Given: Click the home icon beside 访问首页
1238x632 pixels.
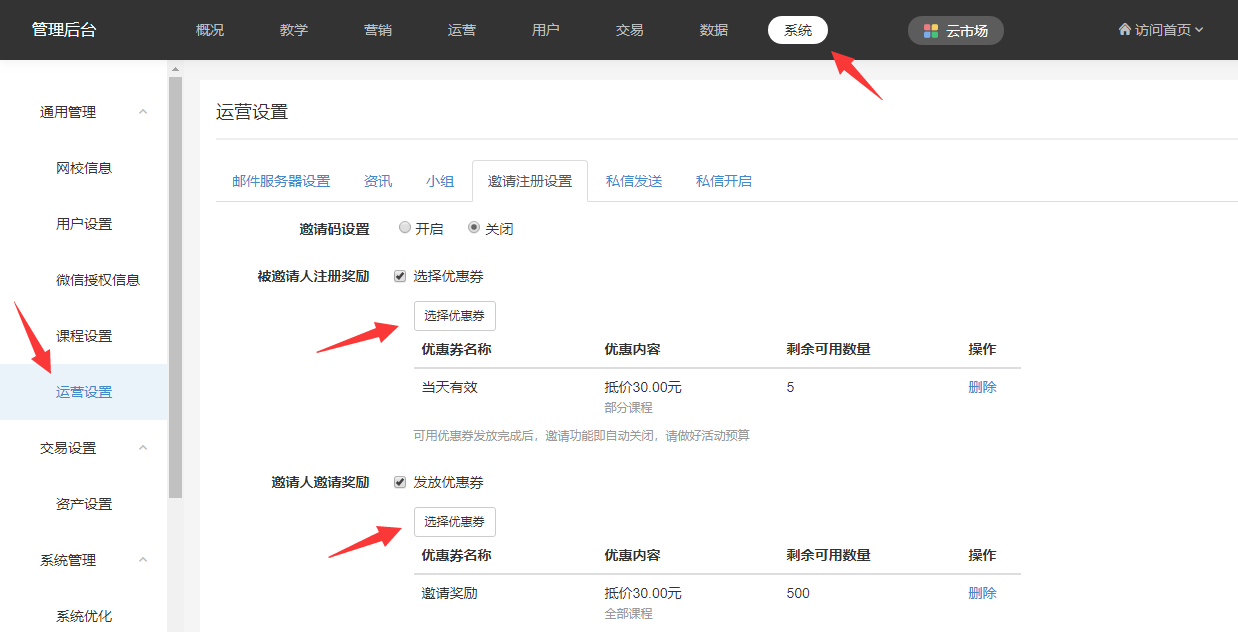Looking at the screenshot, I should pyautogui.click(x=1124, y=30).
